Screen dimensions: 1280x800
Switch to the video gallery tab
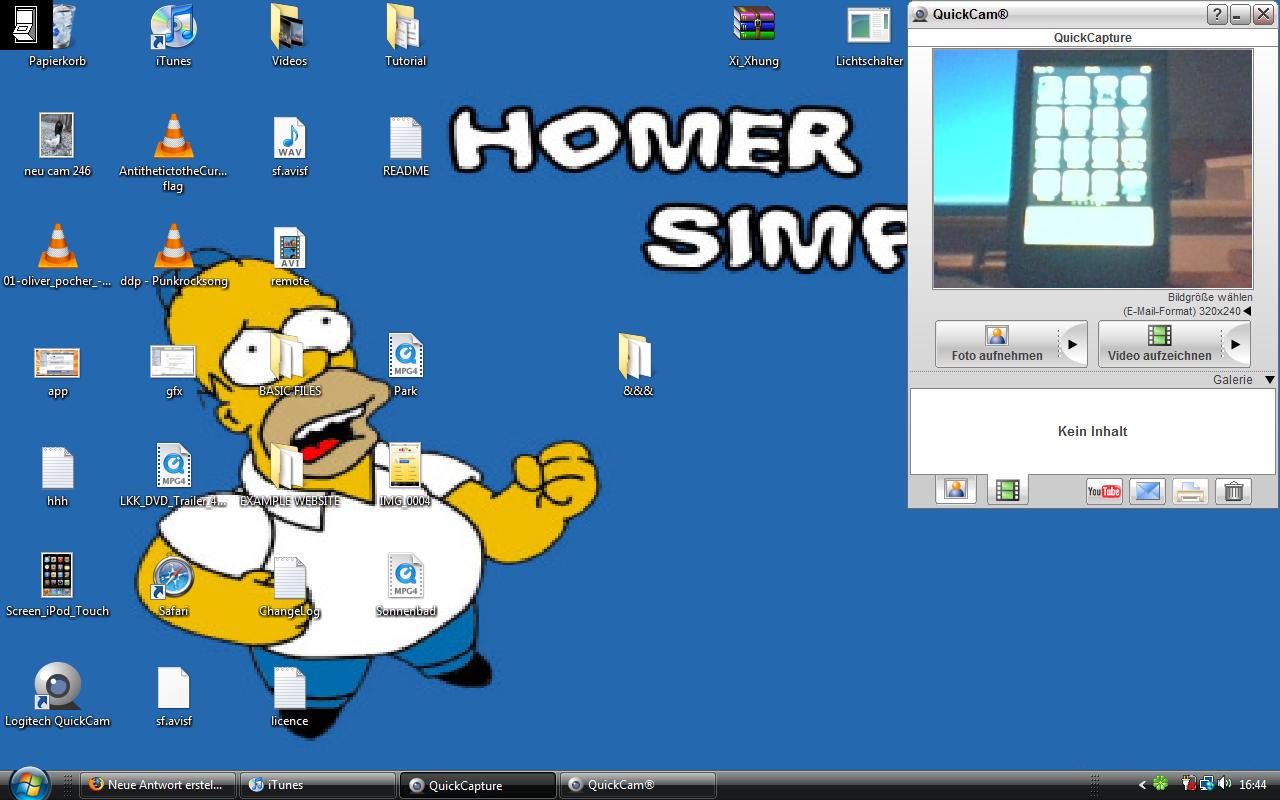pyautogui.click(x=1008, y=490)
